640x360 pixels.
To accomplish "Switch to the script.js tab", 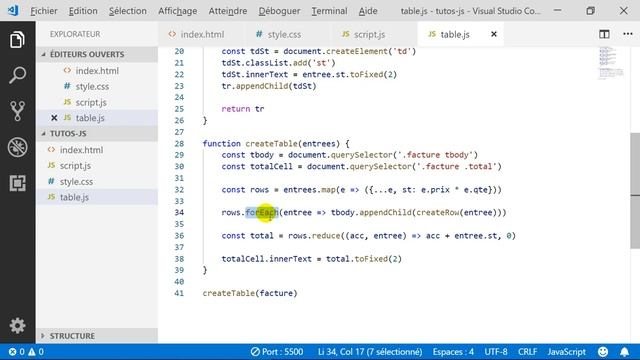I will [374, 34].
